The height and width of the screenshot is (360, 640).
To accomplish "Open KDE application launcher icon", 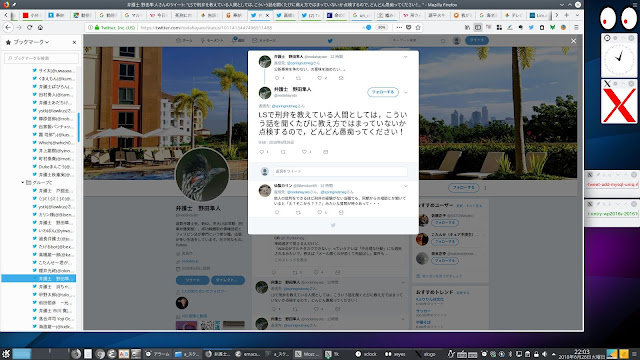I will pos(6,354).
